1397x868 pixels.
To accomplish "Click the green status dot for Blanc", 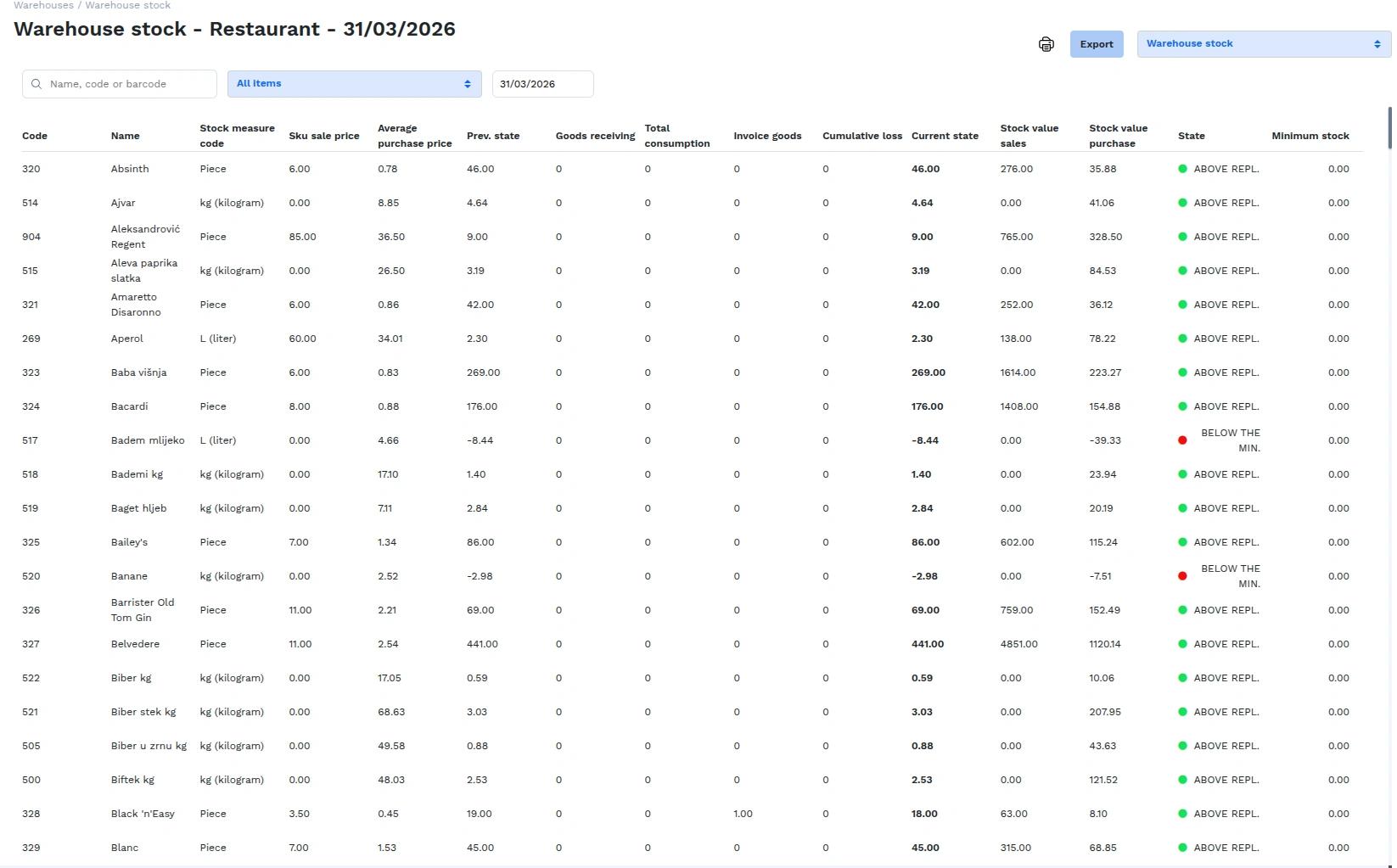I will [x=1181, y=848].
